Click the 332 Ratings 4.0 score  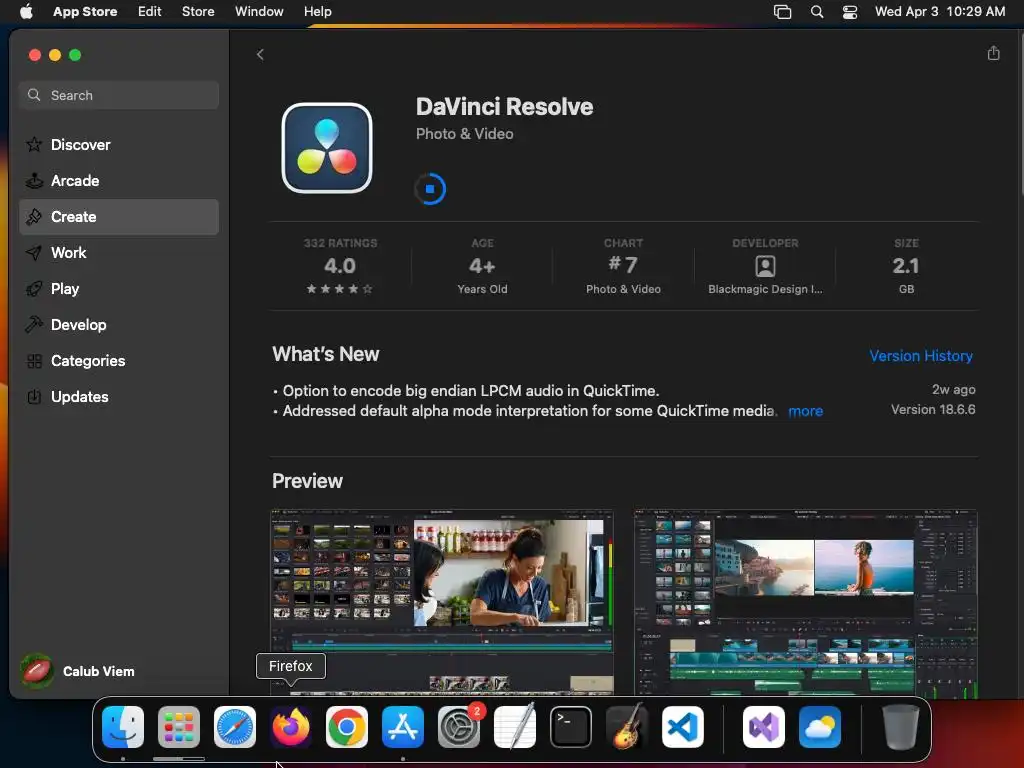(x=340, y=266)
